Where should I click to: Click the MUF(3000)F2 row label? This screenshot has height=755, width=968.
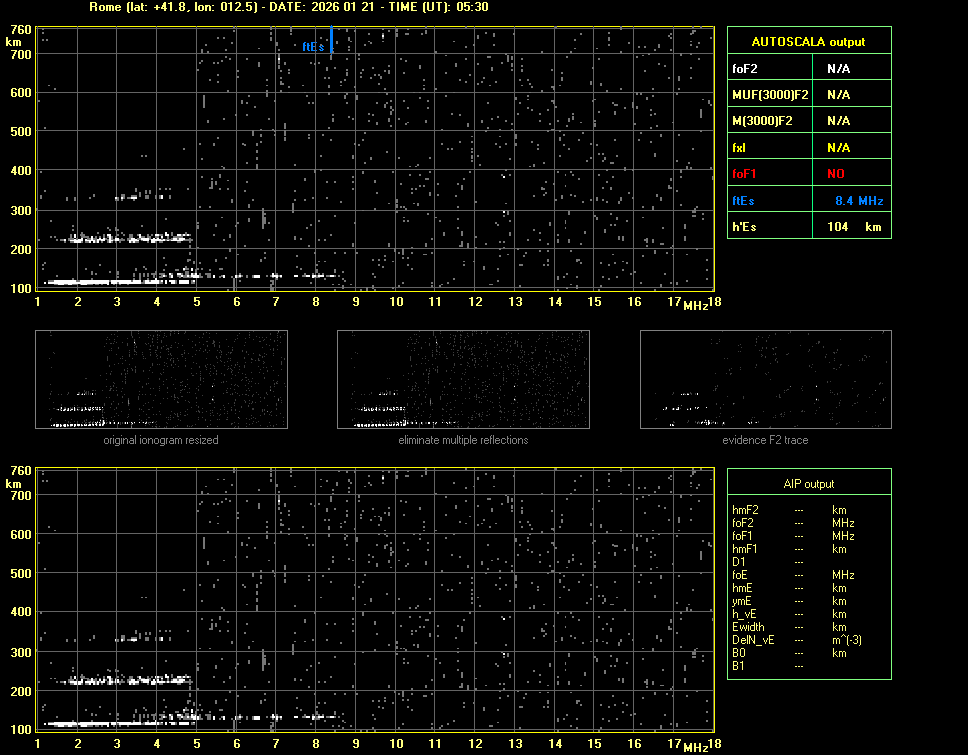coord(771,95)
